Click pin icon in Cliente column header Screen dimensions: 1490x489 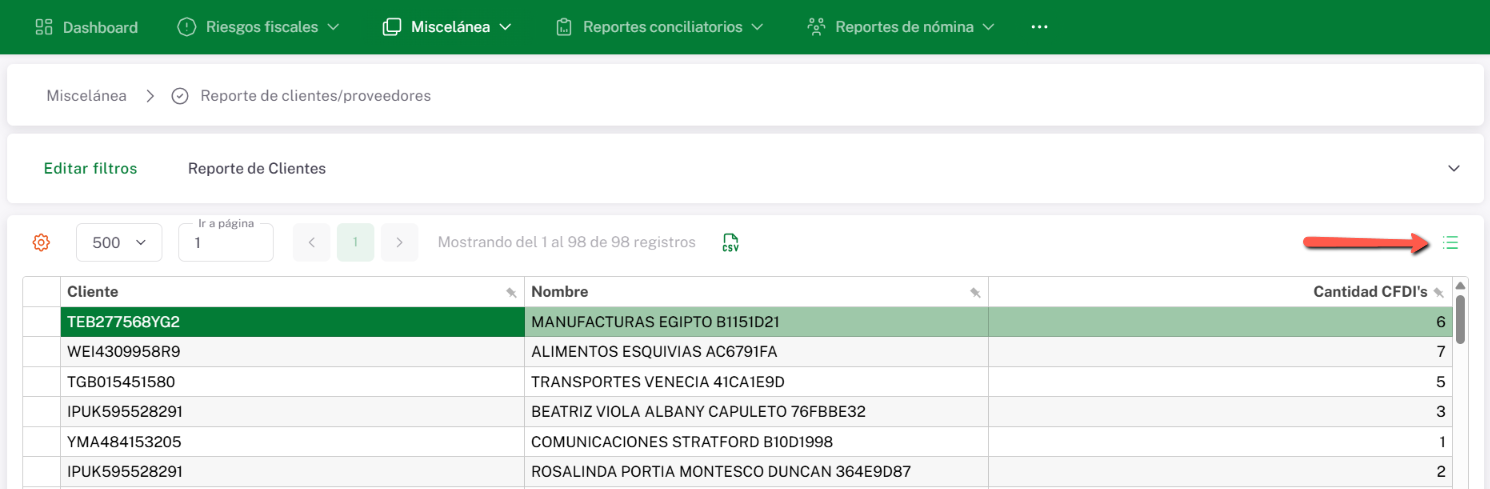(x=511, y=293)
